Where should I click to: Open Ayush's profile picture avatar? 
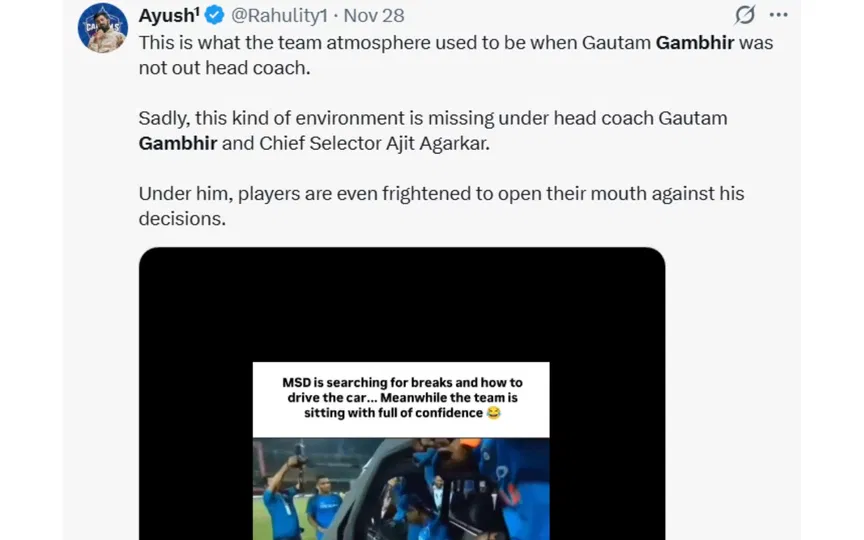tap(103, 28)
